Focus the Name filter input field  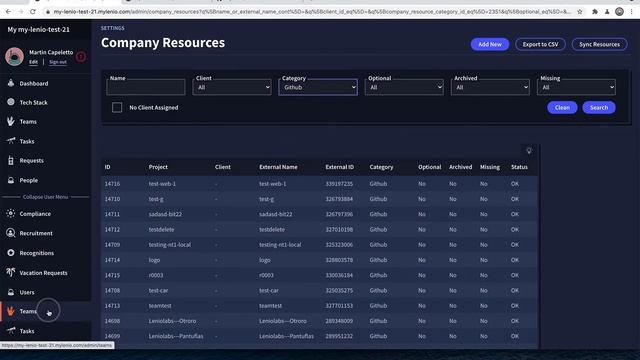click(x=146, y=87)
